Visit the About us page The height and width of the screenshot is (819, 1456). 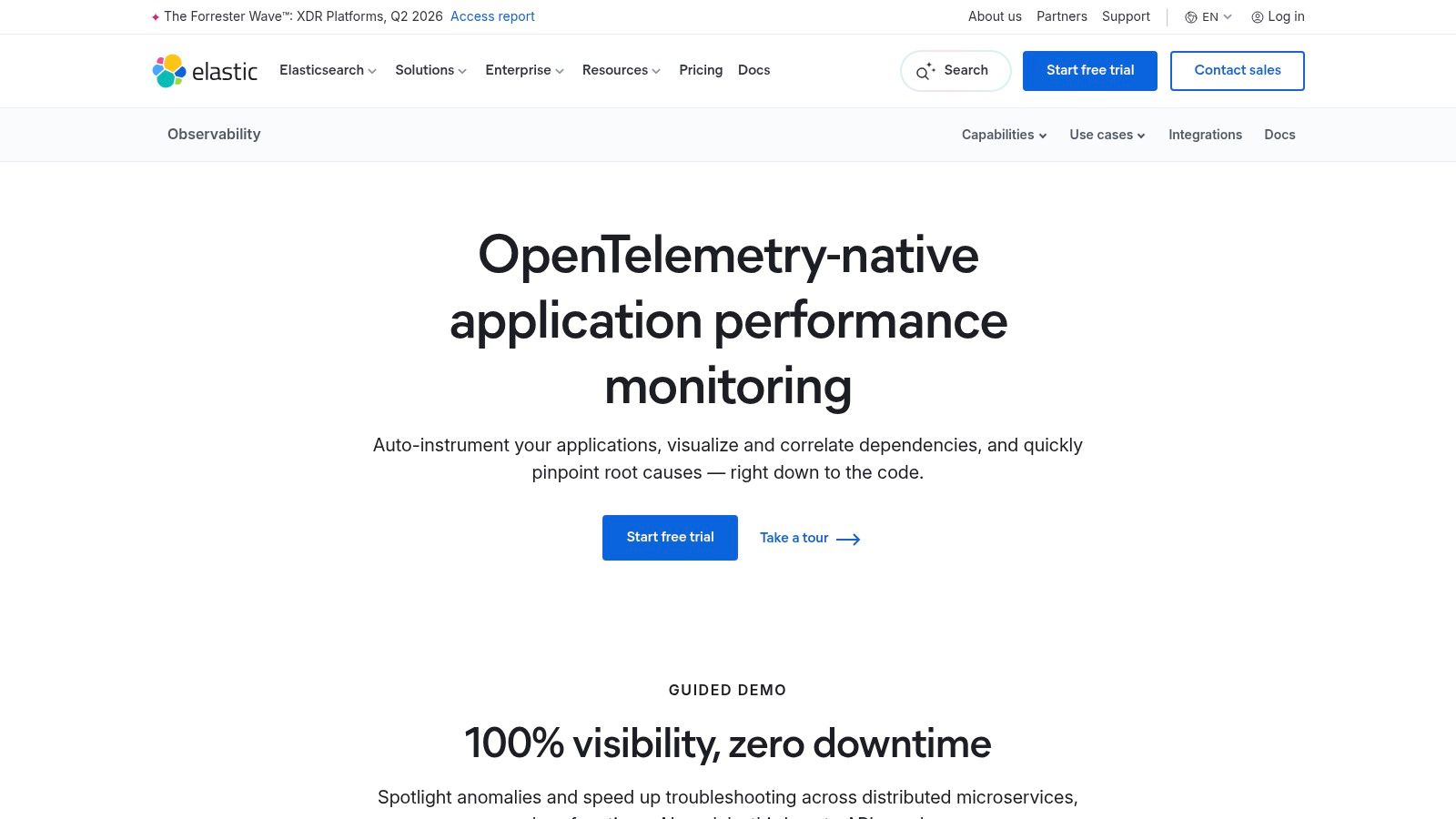coord(995,16)
